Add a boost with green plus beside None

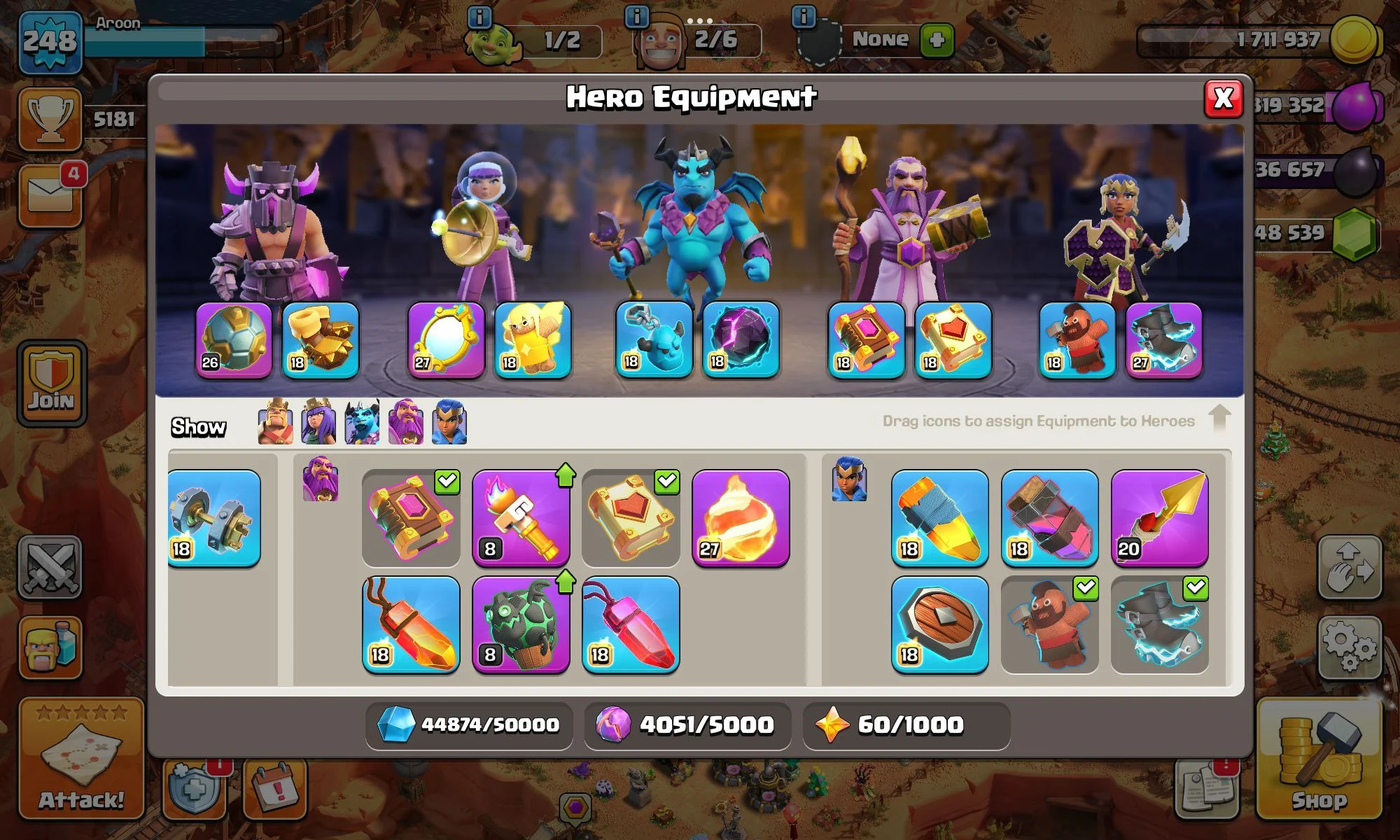[x=937, y=40]
